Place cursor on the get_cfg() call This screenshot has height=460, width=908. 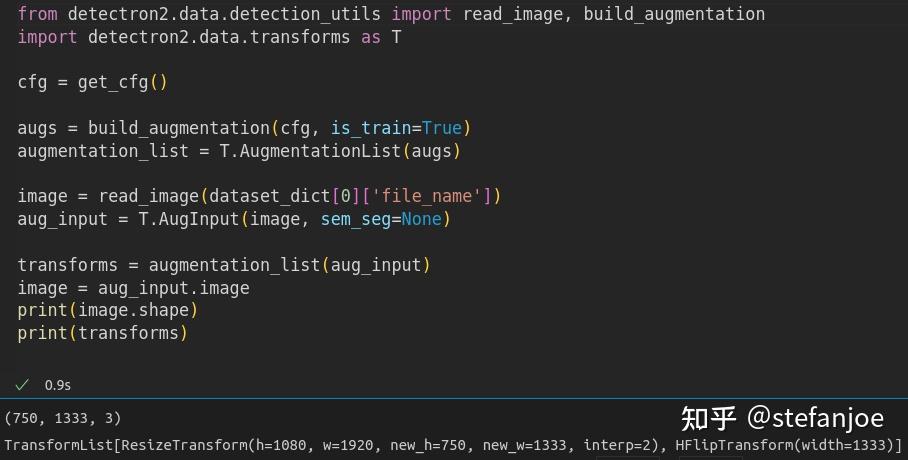coord(122,83)
